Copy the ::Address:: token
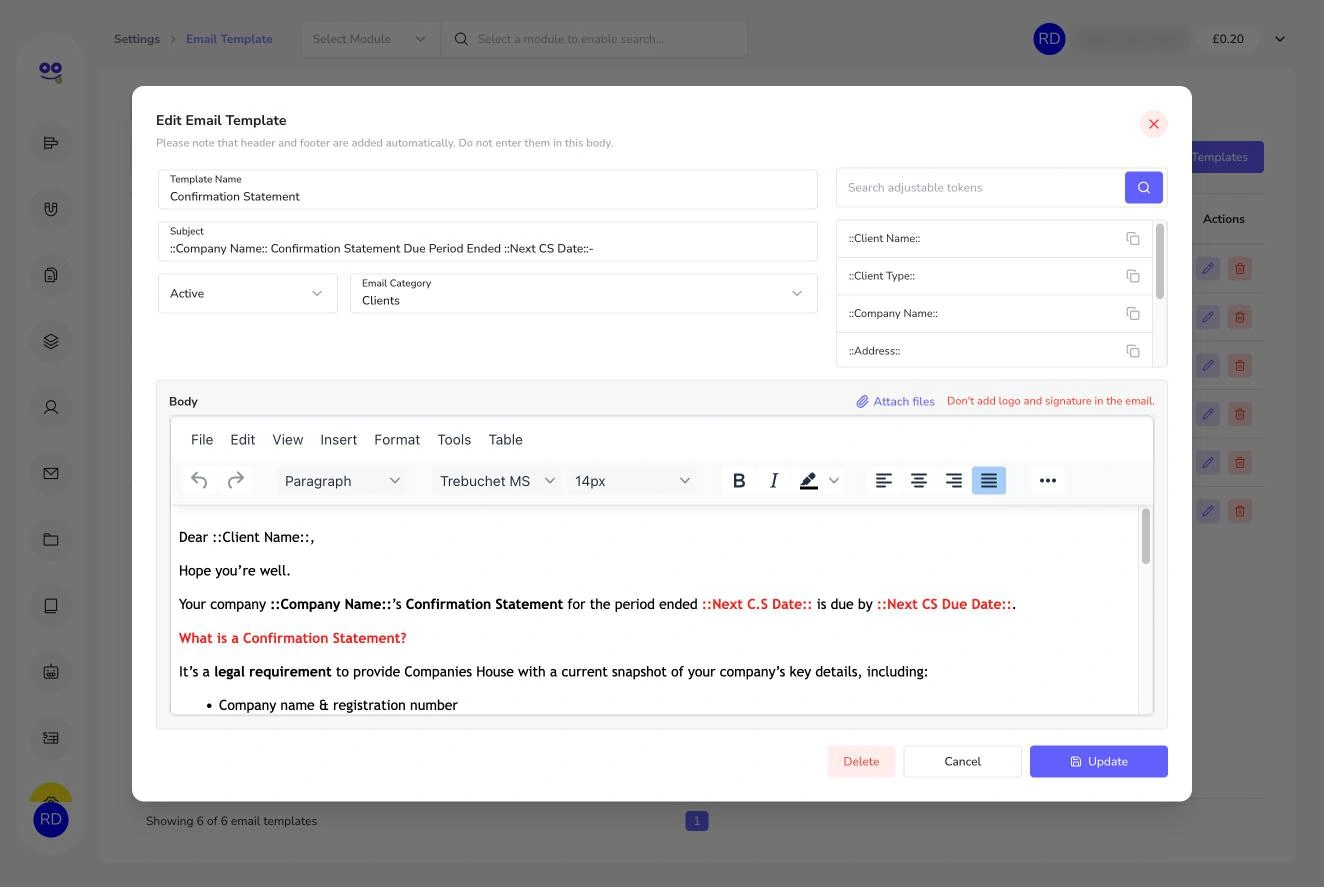The width and height of the screenshot is (1324, 887). (x=1133, y=351)
